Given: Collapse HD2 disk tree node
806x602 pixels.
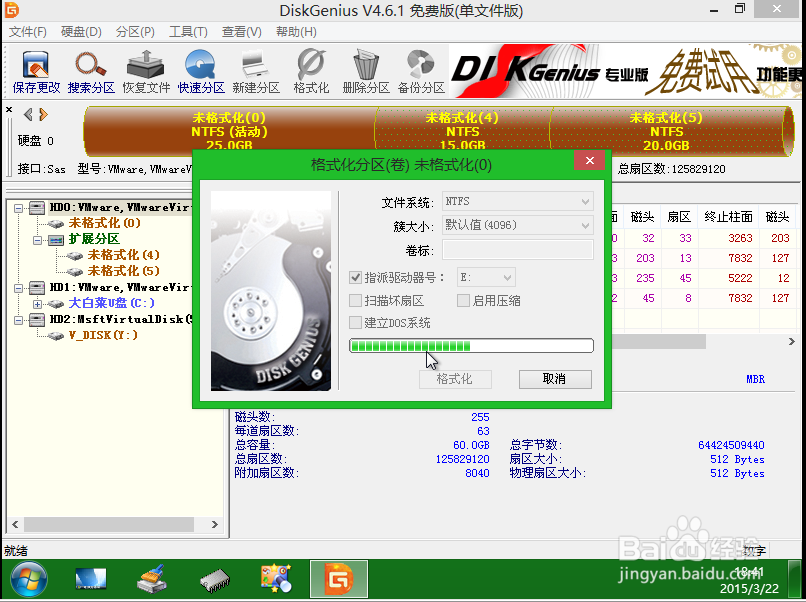Looking at the screenshot, I should tap(19, 320).
